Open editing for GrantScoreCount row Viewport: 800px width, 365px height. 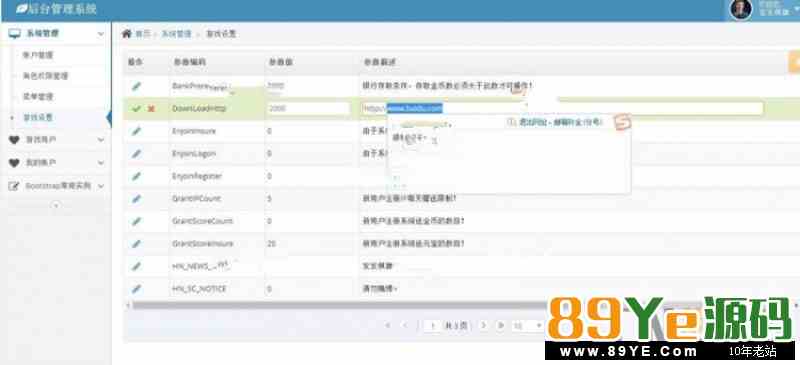click(x=136, y=221)
